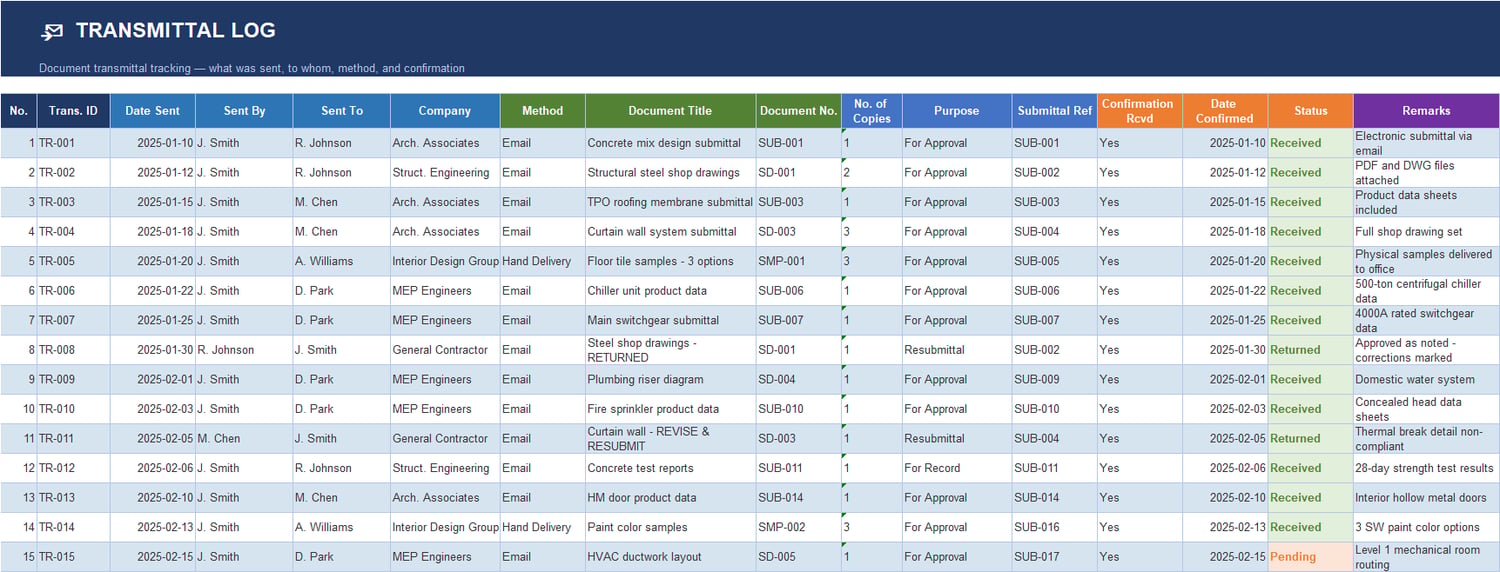The width and height of the screenshot is (1500, 572).
Task: Select 'HVAC ductwork layout' cell
Action: (670, 557)
